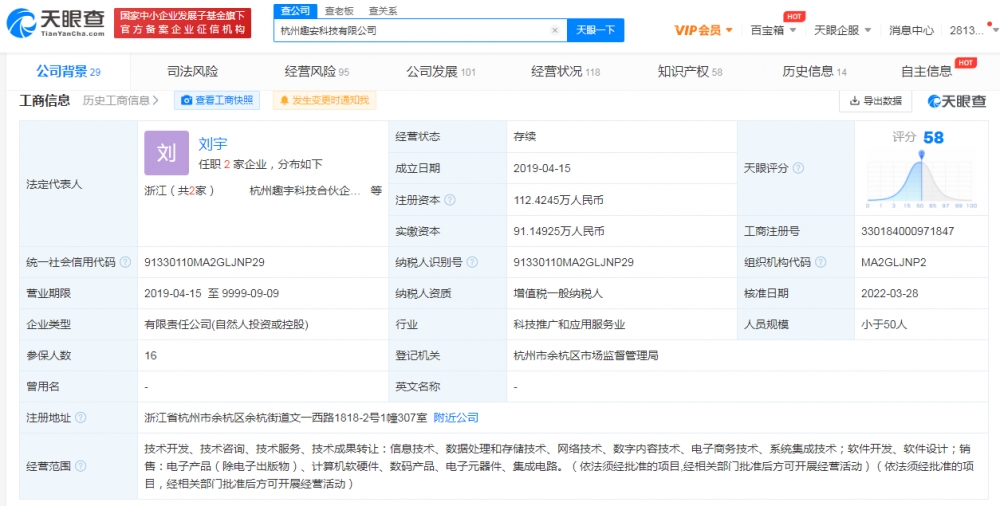Click the 天眼查 watermark logo beside export button

[956, 101]
